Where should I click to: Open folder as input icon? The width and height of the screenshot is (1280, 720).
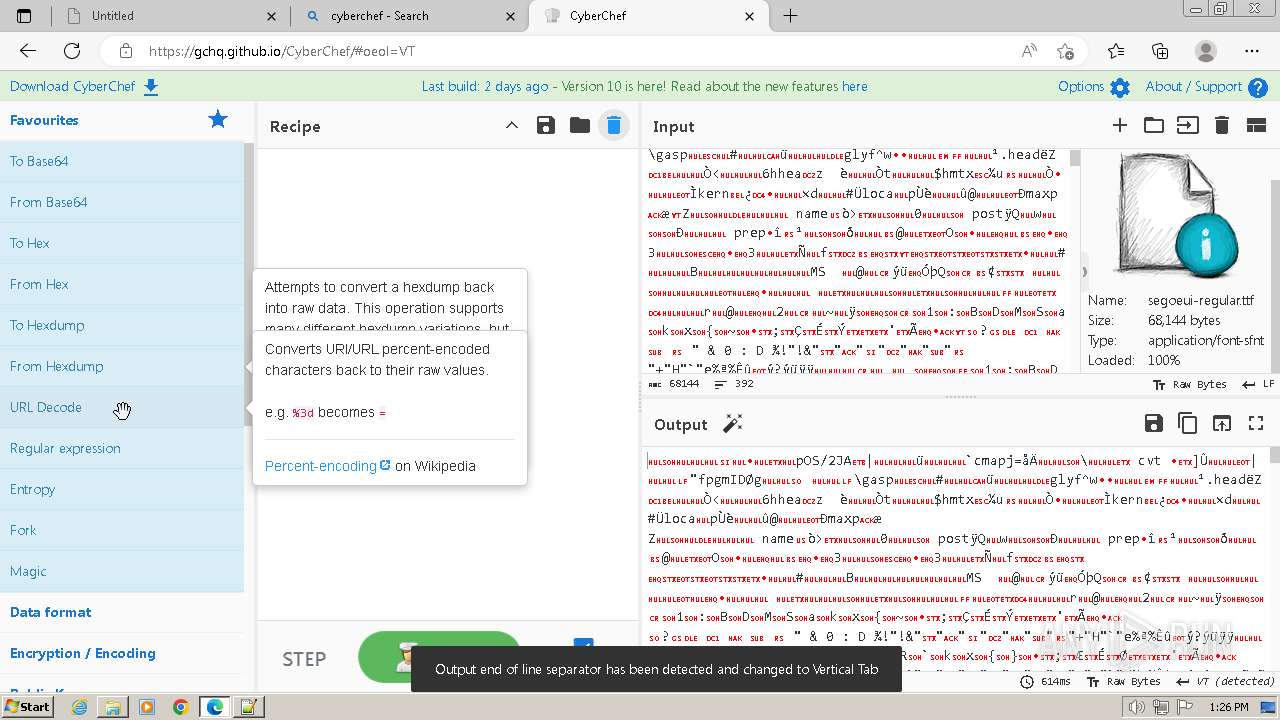[x=1154, y=125]
